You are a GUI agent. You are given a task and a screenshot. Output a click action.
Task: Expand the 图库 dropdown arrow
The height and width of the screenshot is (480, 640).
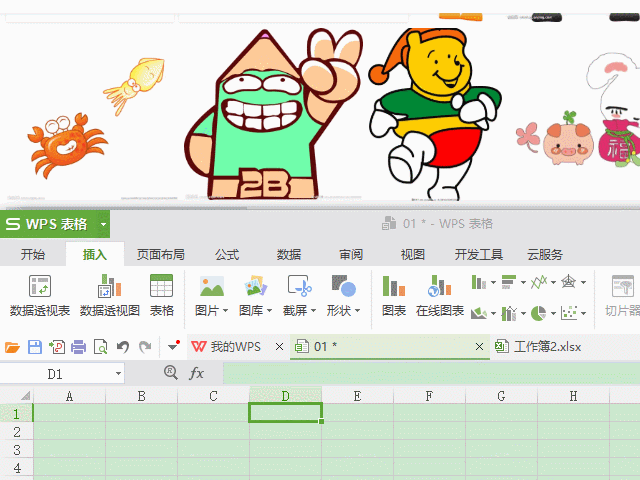[269, 311]
